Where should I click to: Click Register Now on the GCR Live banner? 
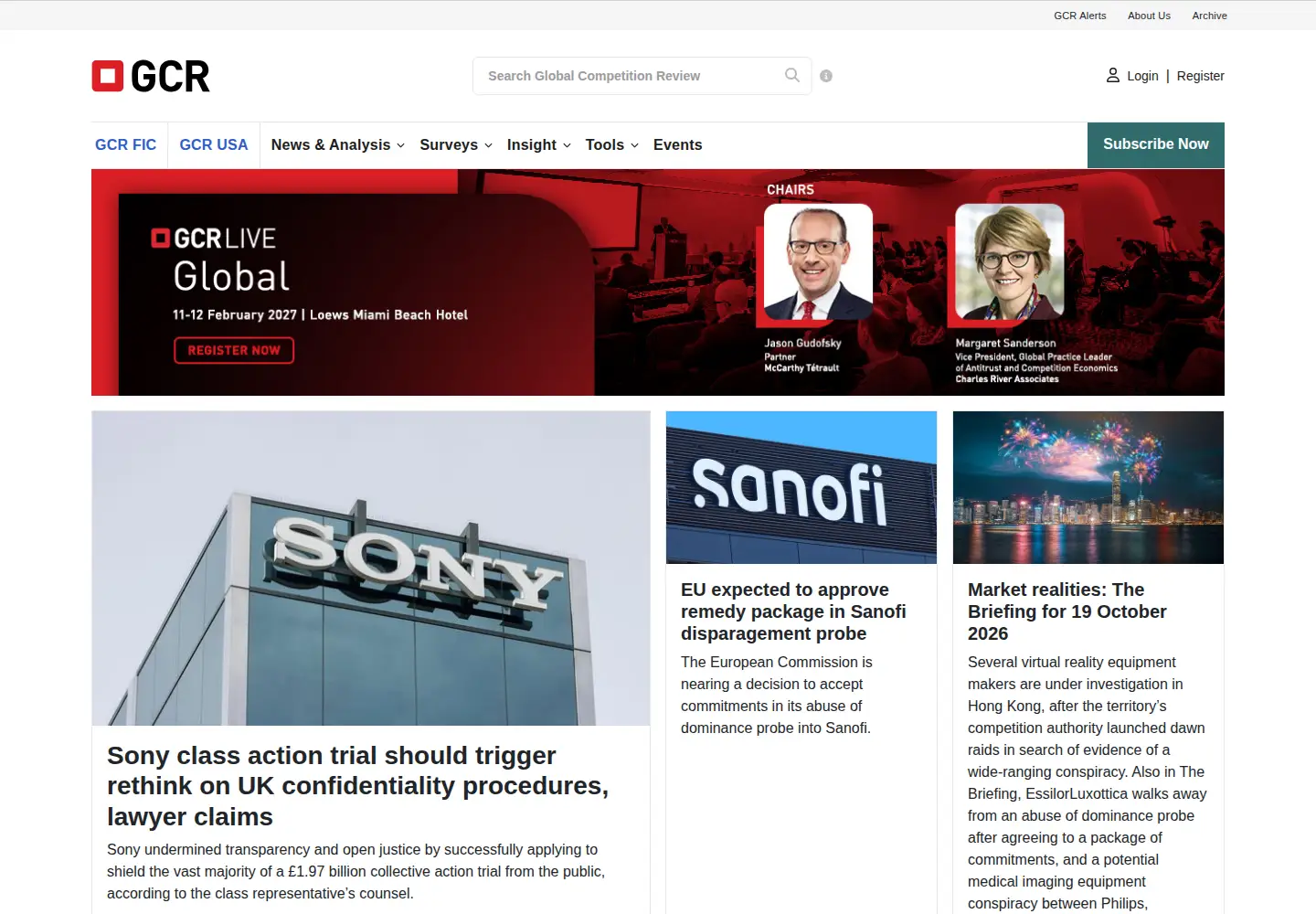(234, 350)
